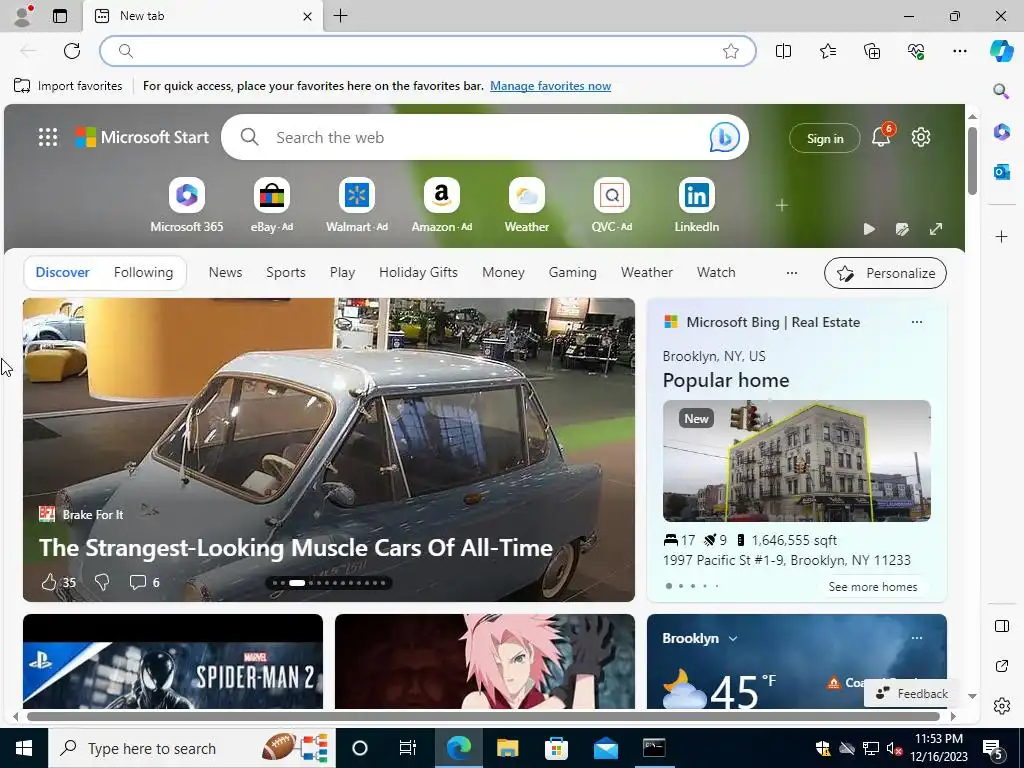Click the page vertical scrollbar thumb
Screen dimensions: 1024x768
(972, 161)
